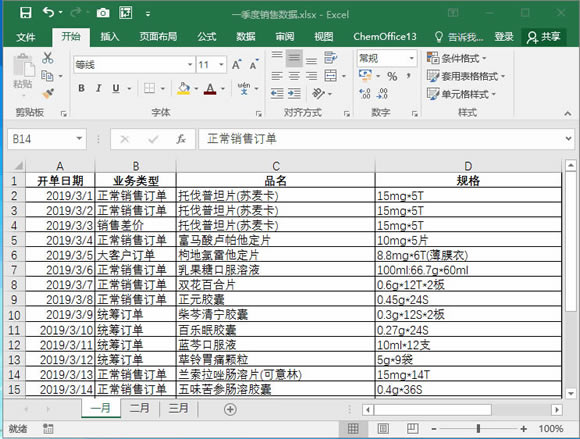Viewport: 580px width, 439px height.
Task: Switch to the 数据 ribbon tab
Action: (246, 37)
